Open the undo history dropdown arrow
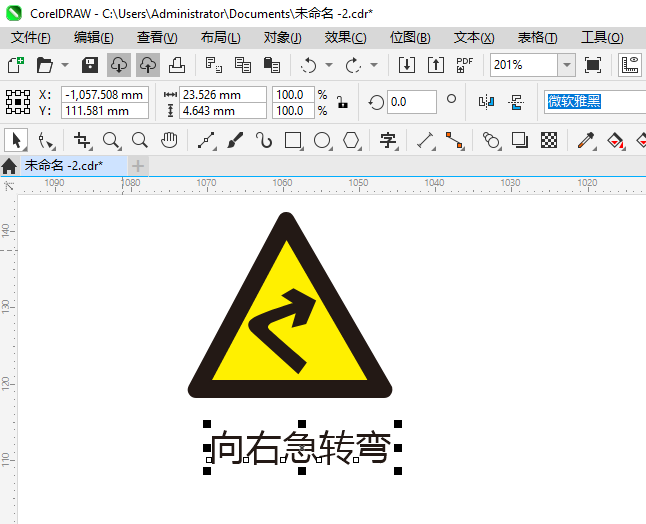The height and width of the screenshot is (524, 646). click(x=329, y=65)
